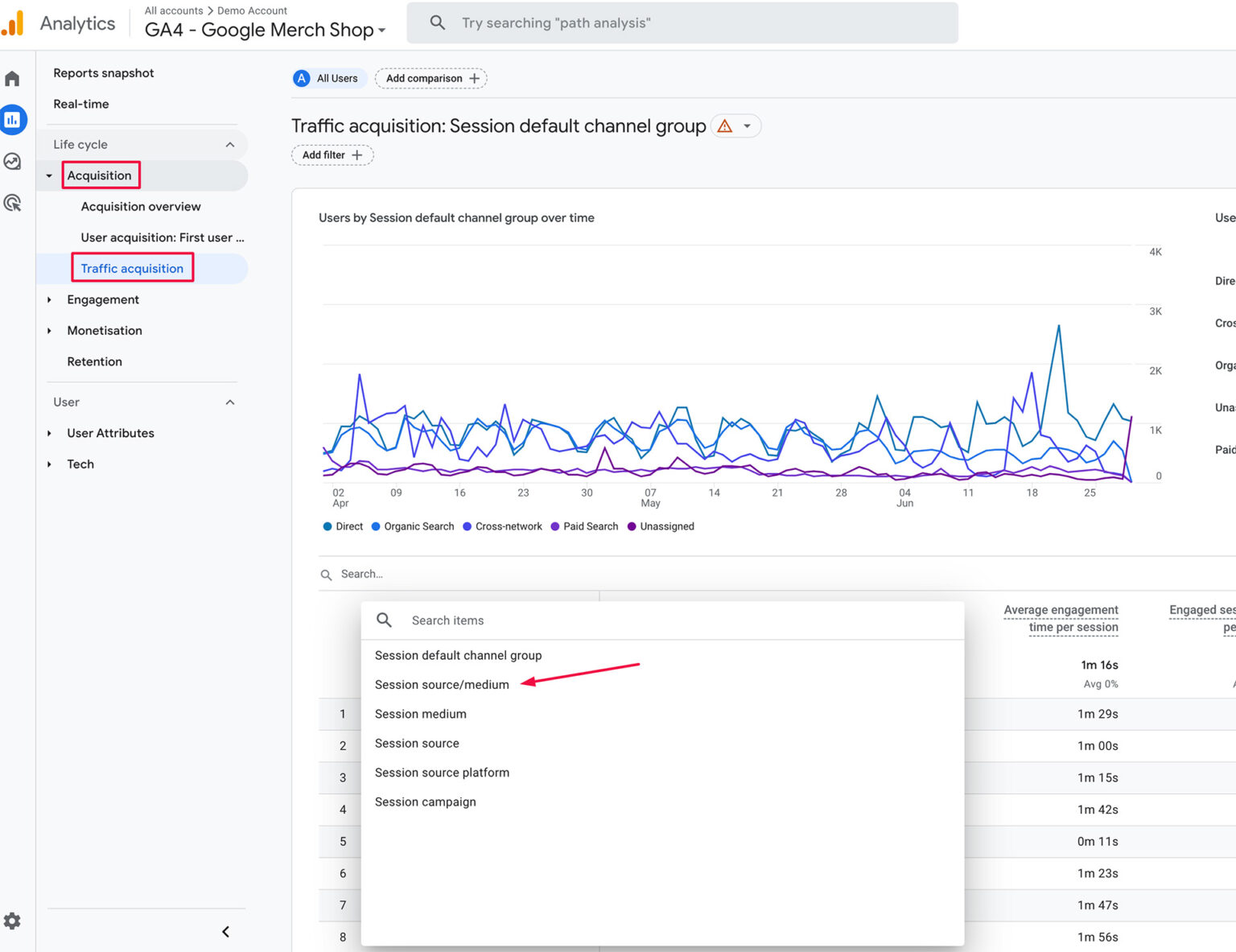The width and height of the screenshot is (1236, 952).
Task: Click the search icon above the data table
Action: 326,574
